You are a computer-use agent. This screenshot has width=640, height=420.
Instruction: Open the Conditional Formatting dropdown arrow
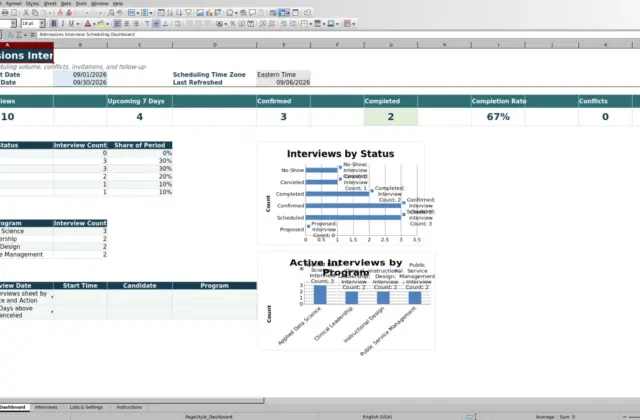(x=353, y=24)
